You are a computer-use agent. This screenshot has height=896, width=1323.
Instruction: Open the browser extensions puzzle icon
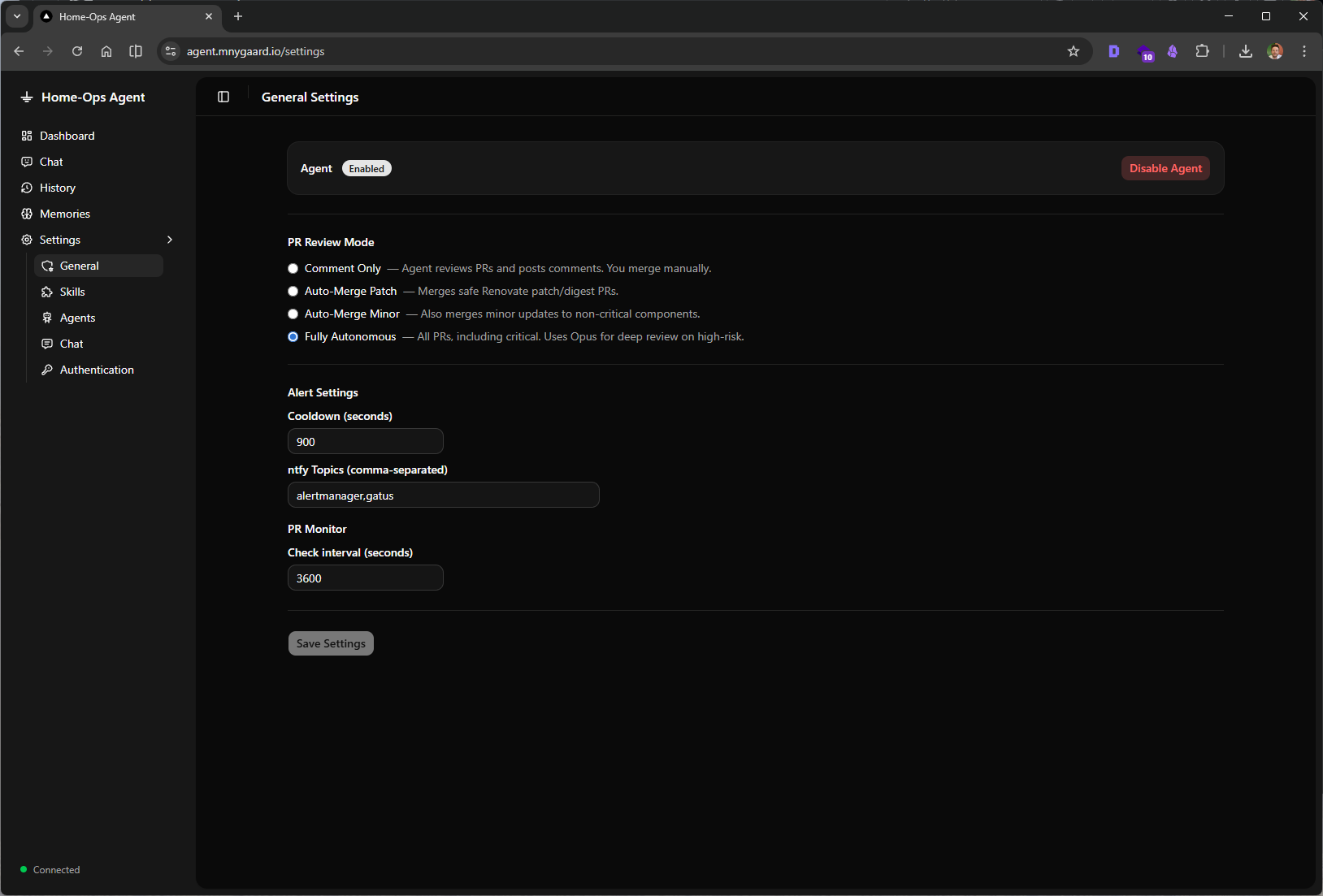1202,51
